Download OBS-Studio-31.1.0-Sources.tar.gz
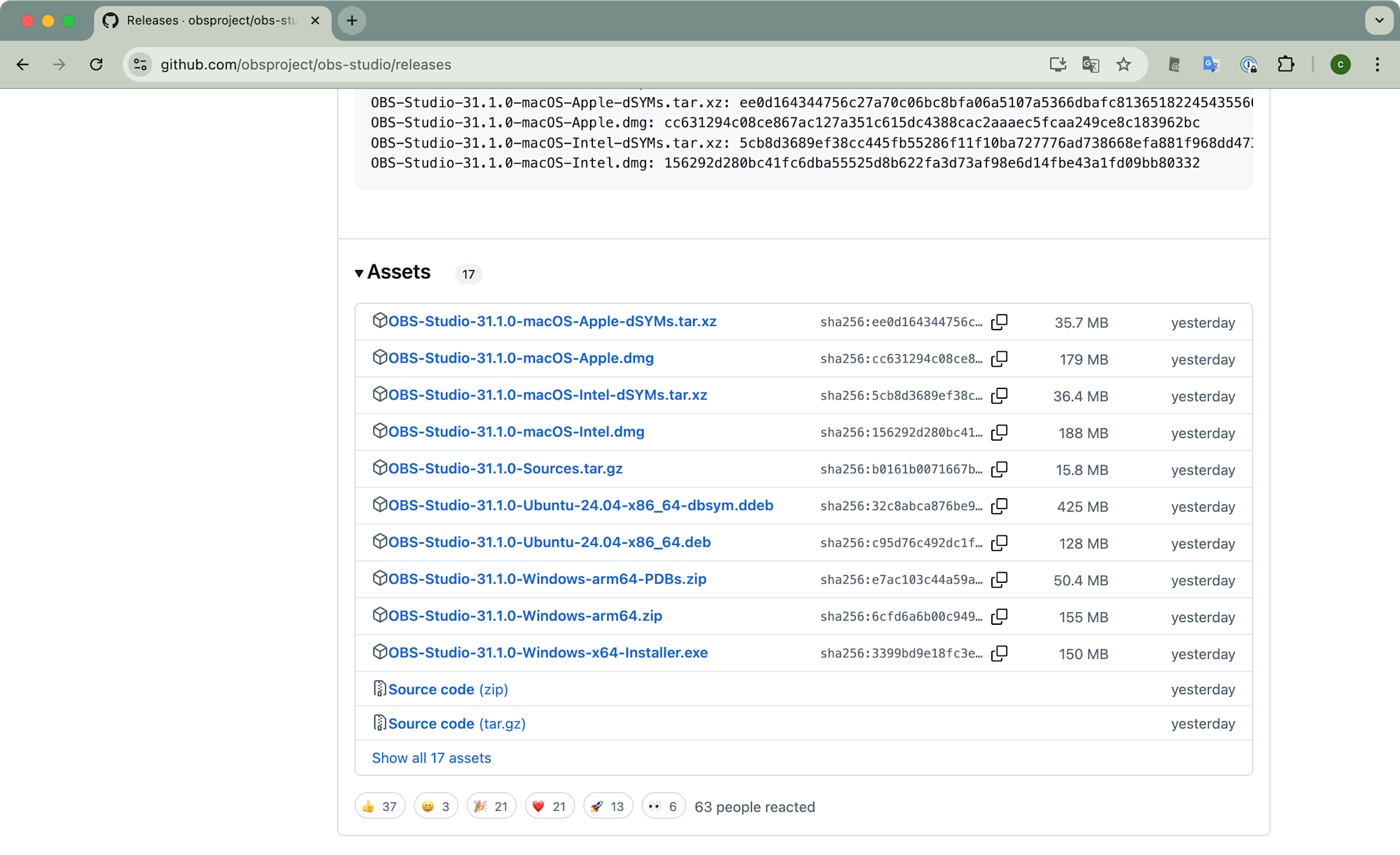The image size is (1400, 855). (x=505, y=469)
